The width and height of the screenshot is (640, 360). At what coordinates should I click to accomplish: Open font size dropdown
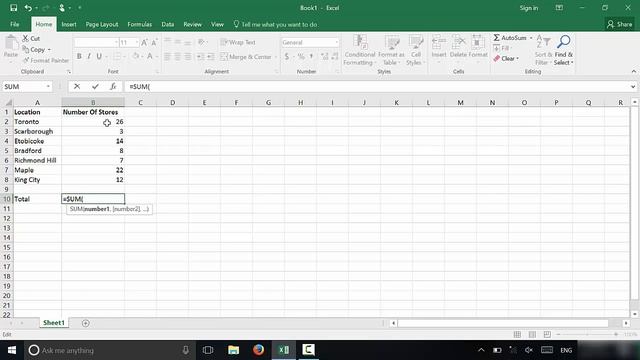(136, 42)
